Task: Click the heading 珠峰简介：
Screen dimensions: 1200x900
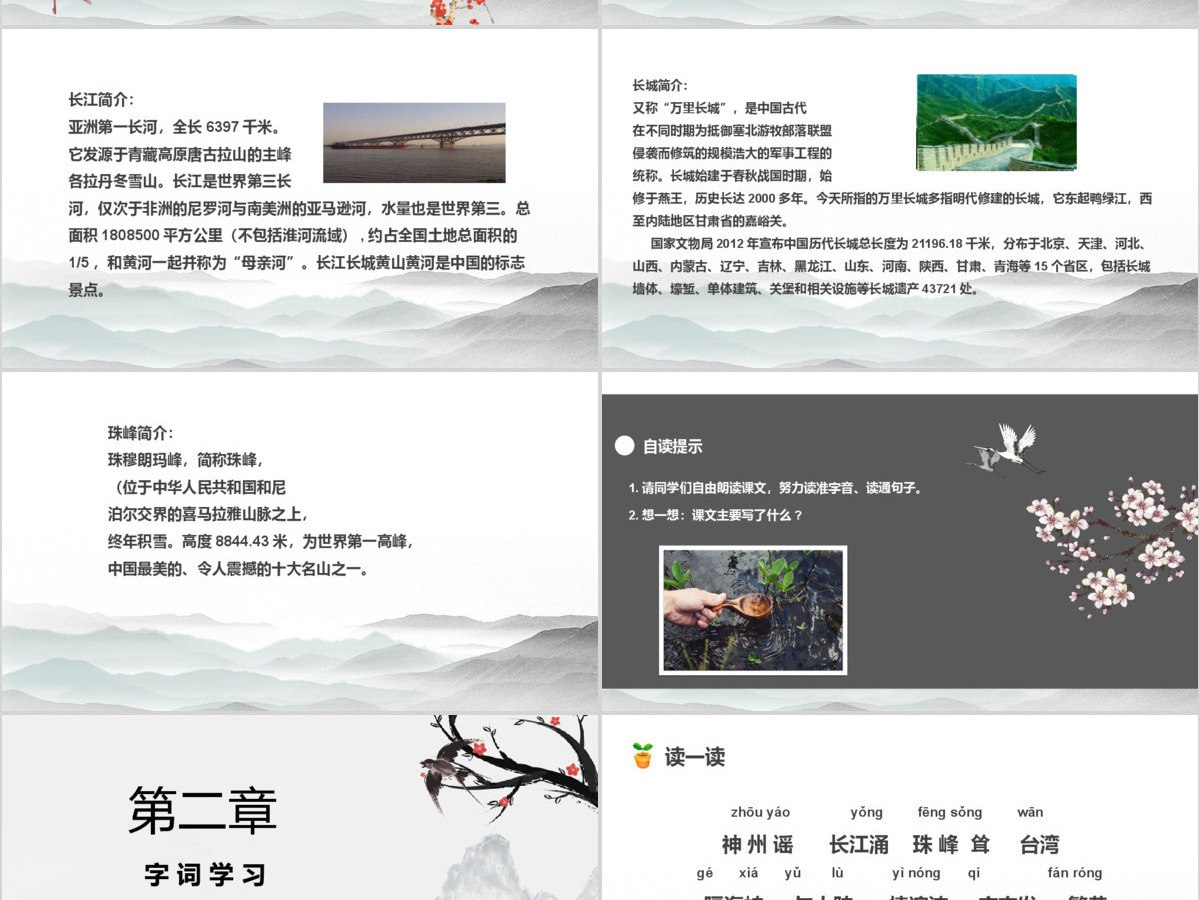Action: (141, 433)
